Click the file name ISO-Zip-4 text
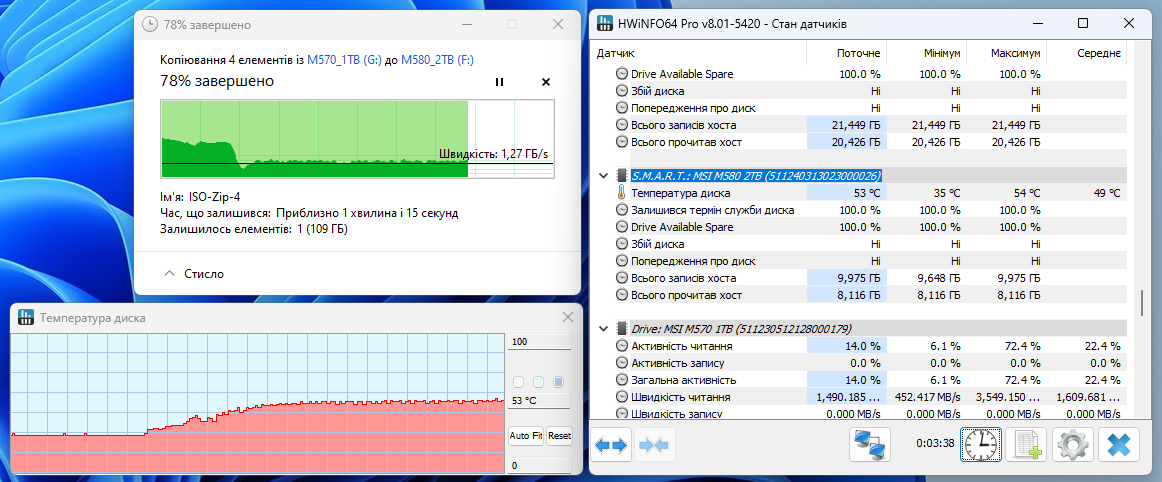The width and height of the screenshot is (1162, 482). 215,197
